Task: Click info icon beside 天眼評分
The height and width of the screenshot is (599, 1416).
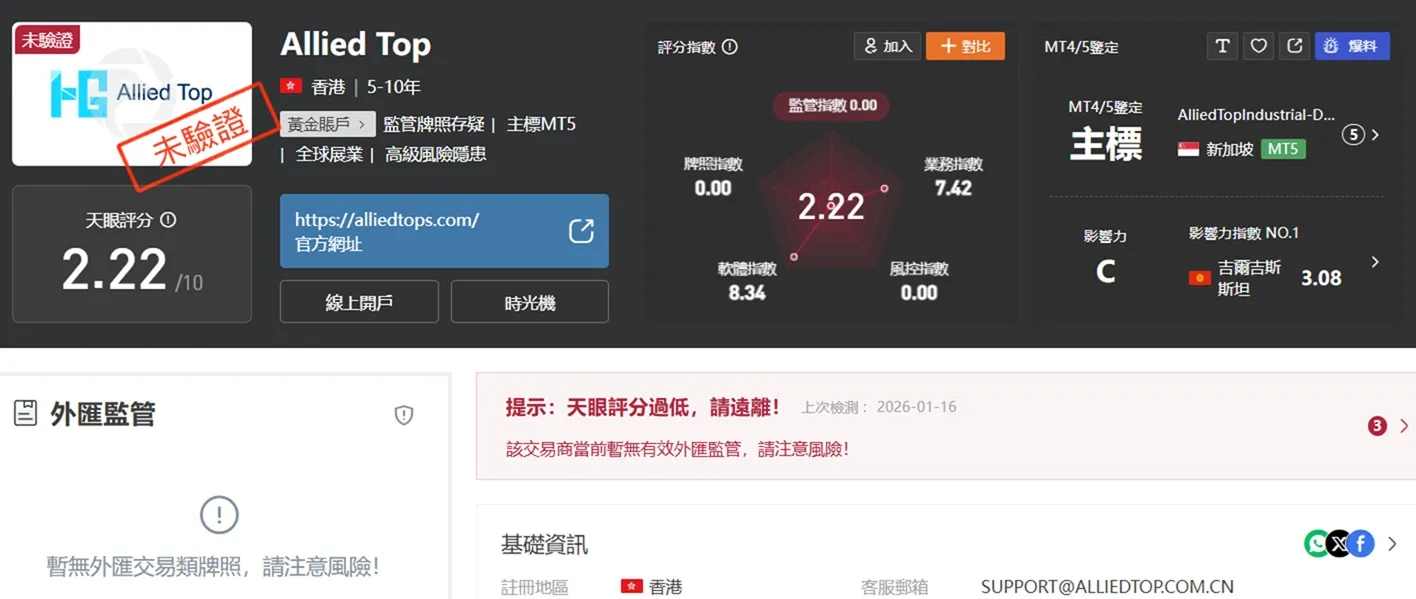Action: click(x=168, y=220)
